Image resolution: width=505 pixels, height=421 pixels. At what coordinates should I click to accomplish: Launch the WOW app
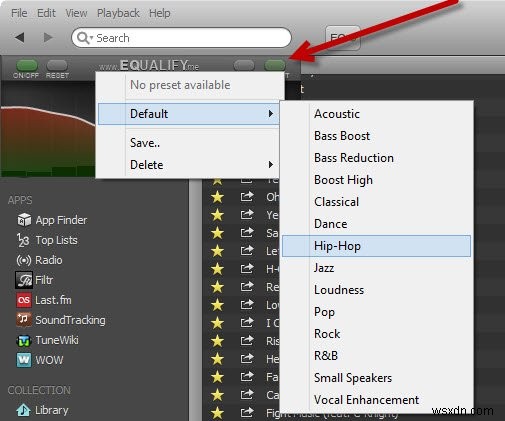click(40, 360)
